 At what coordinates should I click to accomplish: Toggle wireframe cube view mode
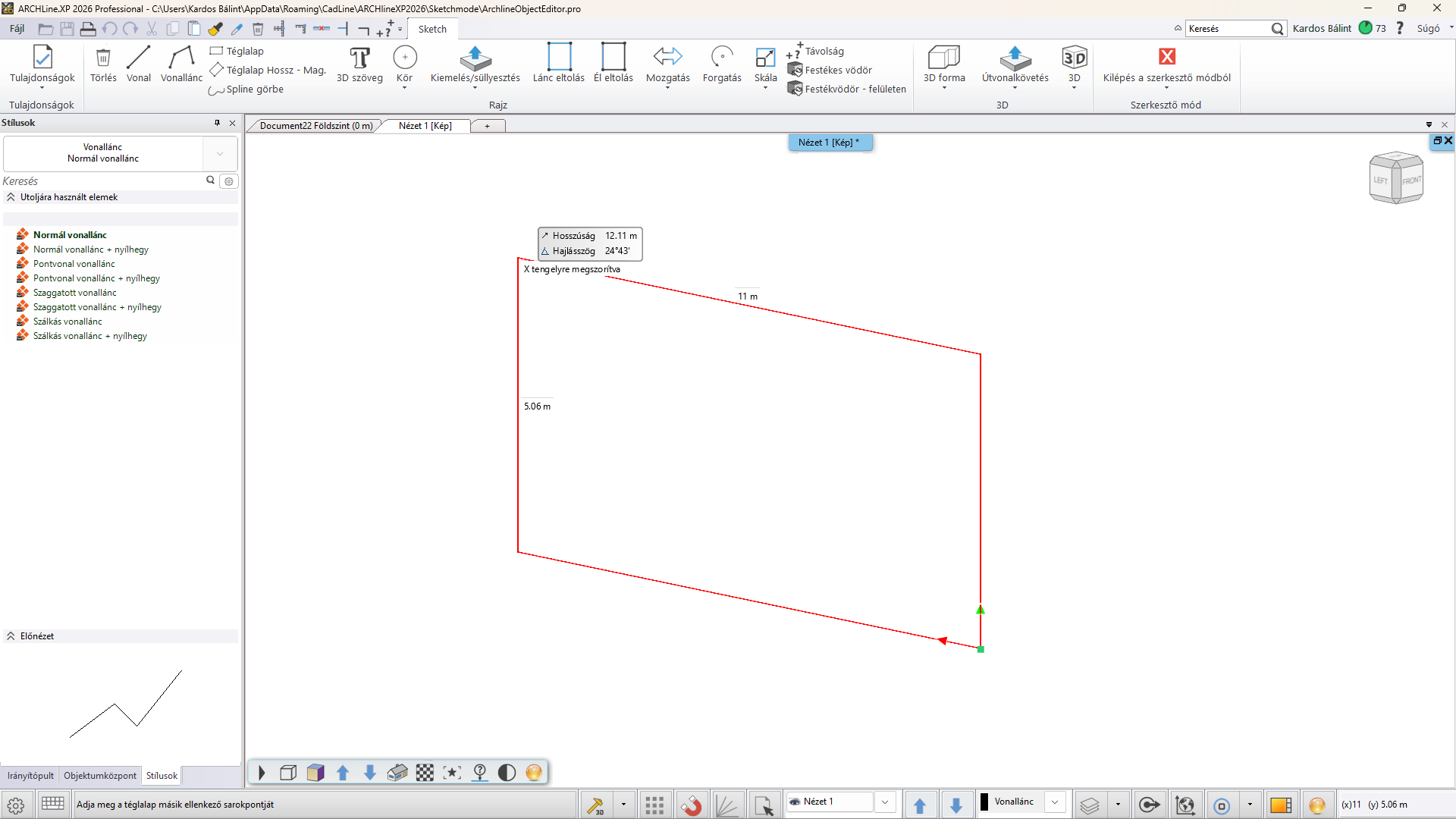[288, 773]
